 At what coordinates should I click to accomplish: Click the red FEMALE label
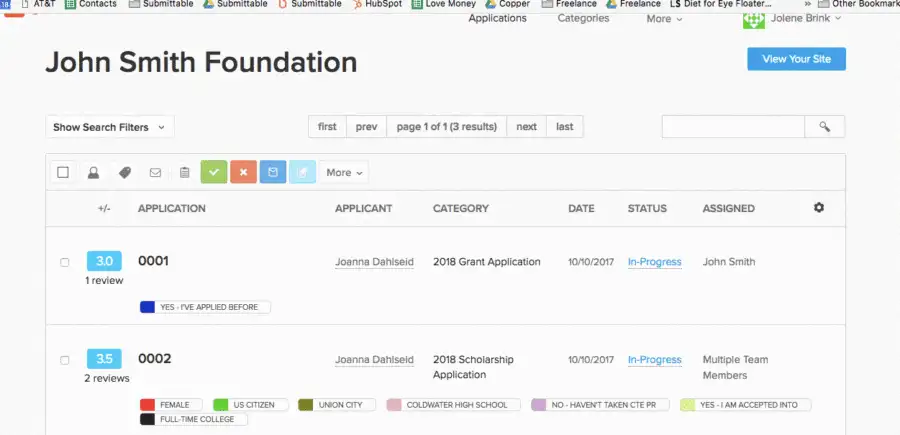(x=171, y=405)
